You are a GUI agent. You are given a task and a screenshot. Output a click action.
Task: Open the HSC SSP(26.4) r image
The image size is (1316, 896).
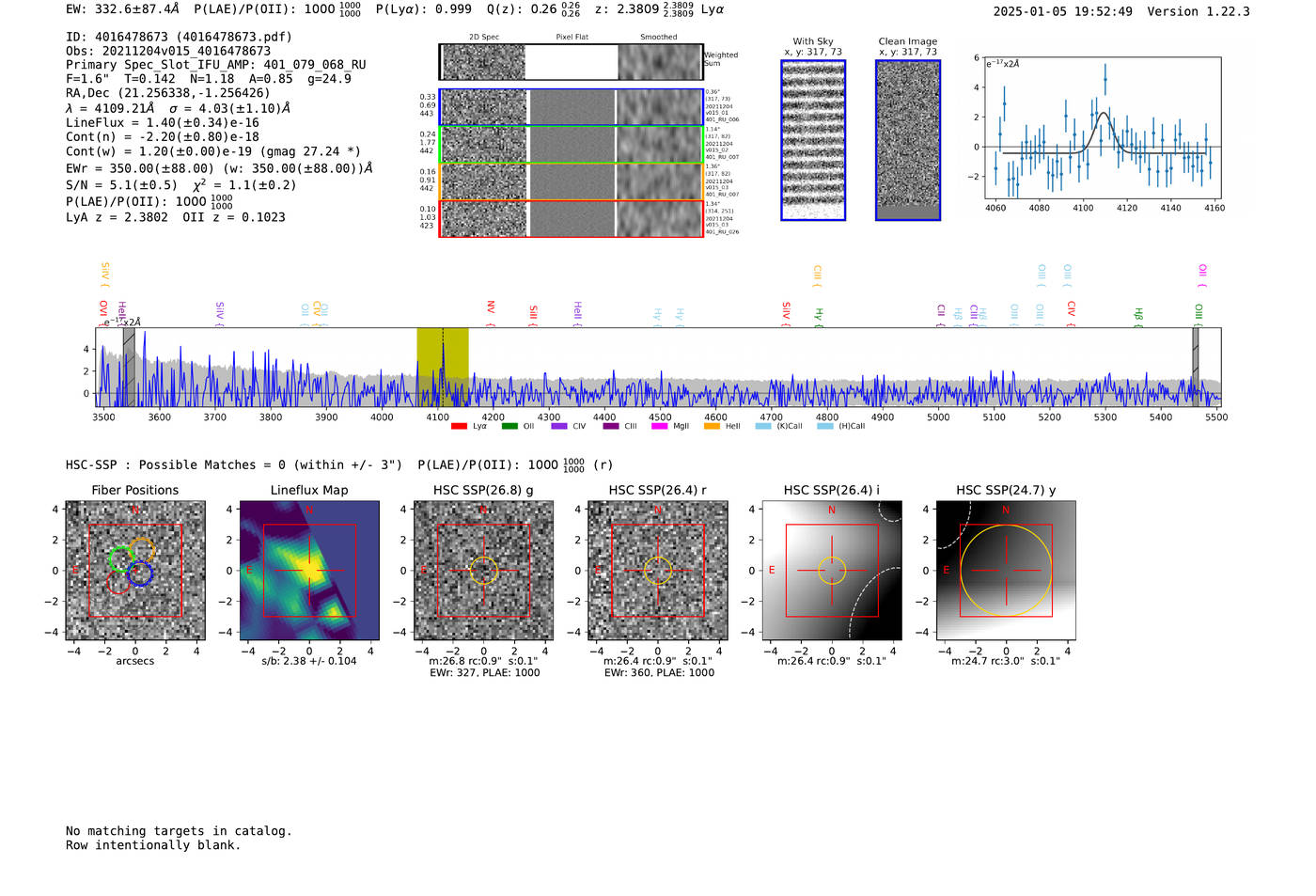coord(658,571)
